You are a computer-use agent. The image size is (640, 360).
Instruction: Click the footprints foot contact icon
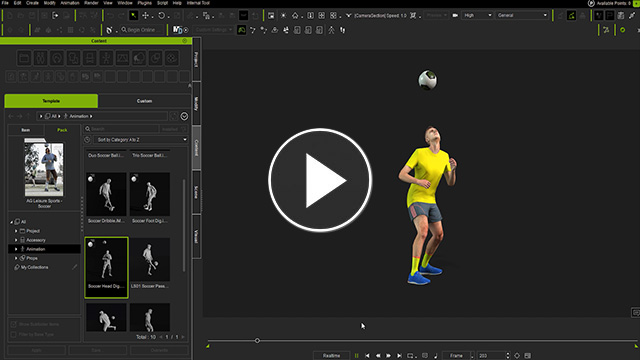click(x=342, y=30)
